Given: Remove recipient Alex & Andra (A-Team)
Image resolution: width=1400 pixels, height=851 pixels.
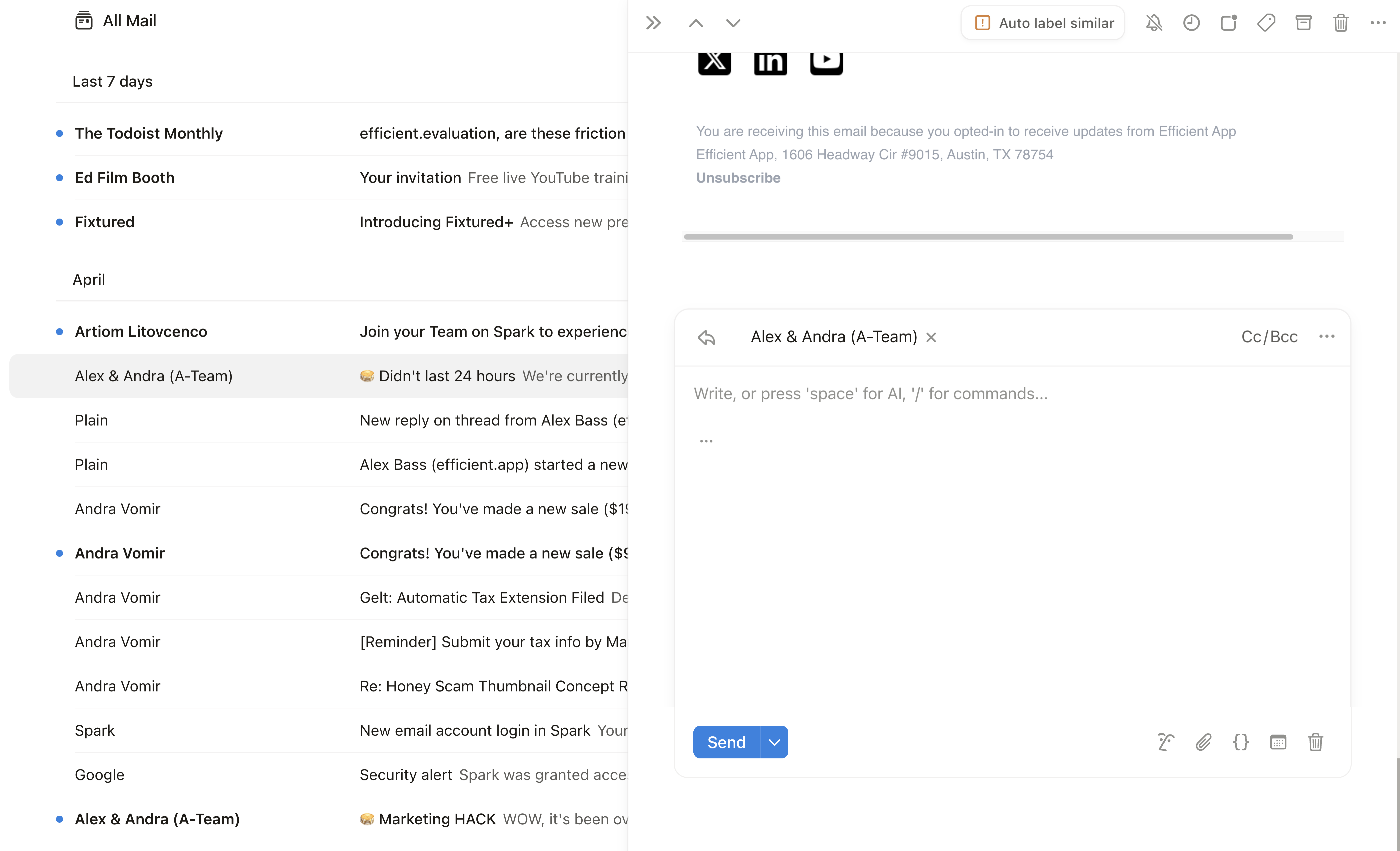Looking at the screenshot, I should pos(931,337).
